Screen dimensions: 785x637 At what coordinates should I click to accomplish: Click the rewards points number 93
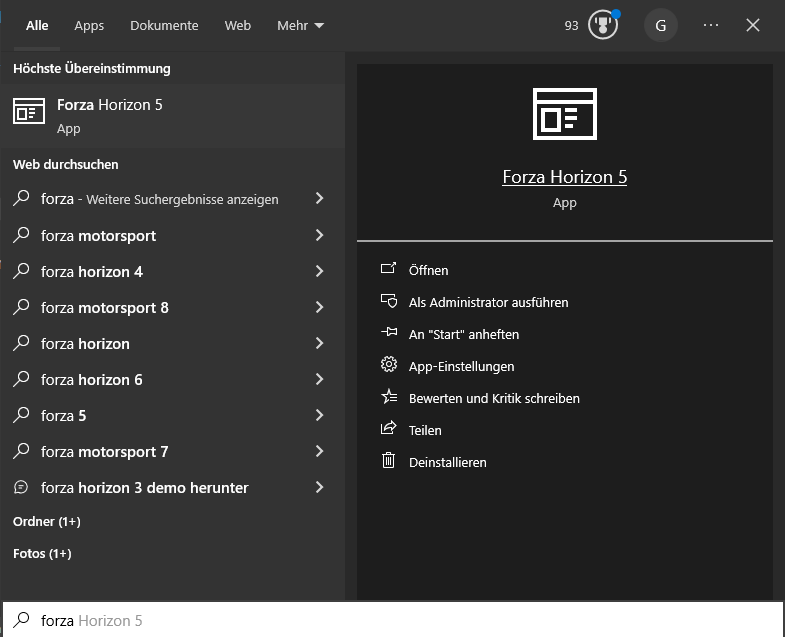pyautogui.click(x=571, y=26)
